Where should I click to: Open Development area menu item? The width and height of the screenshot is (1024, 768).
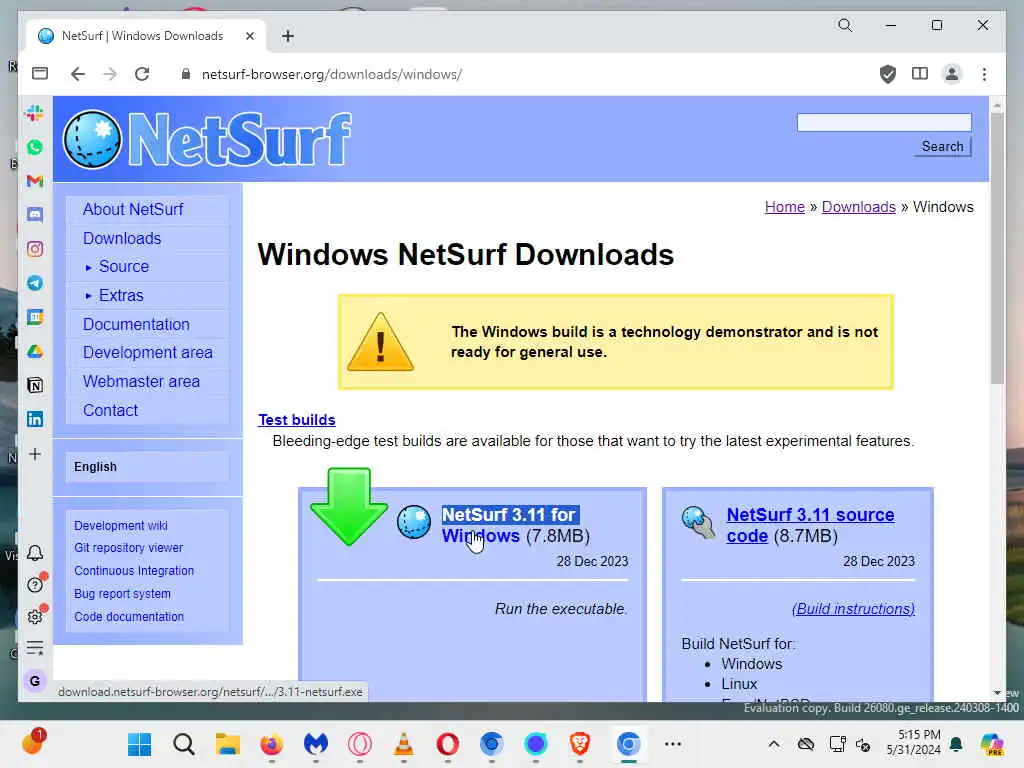pos(148,353)
